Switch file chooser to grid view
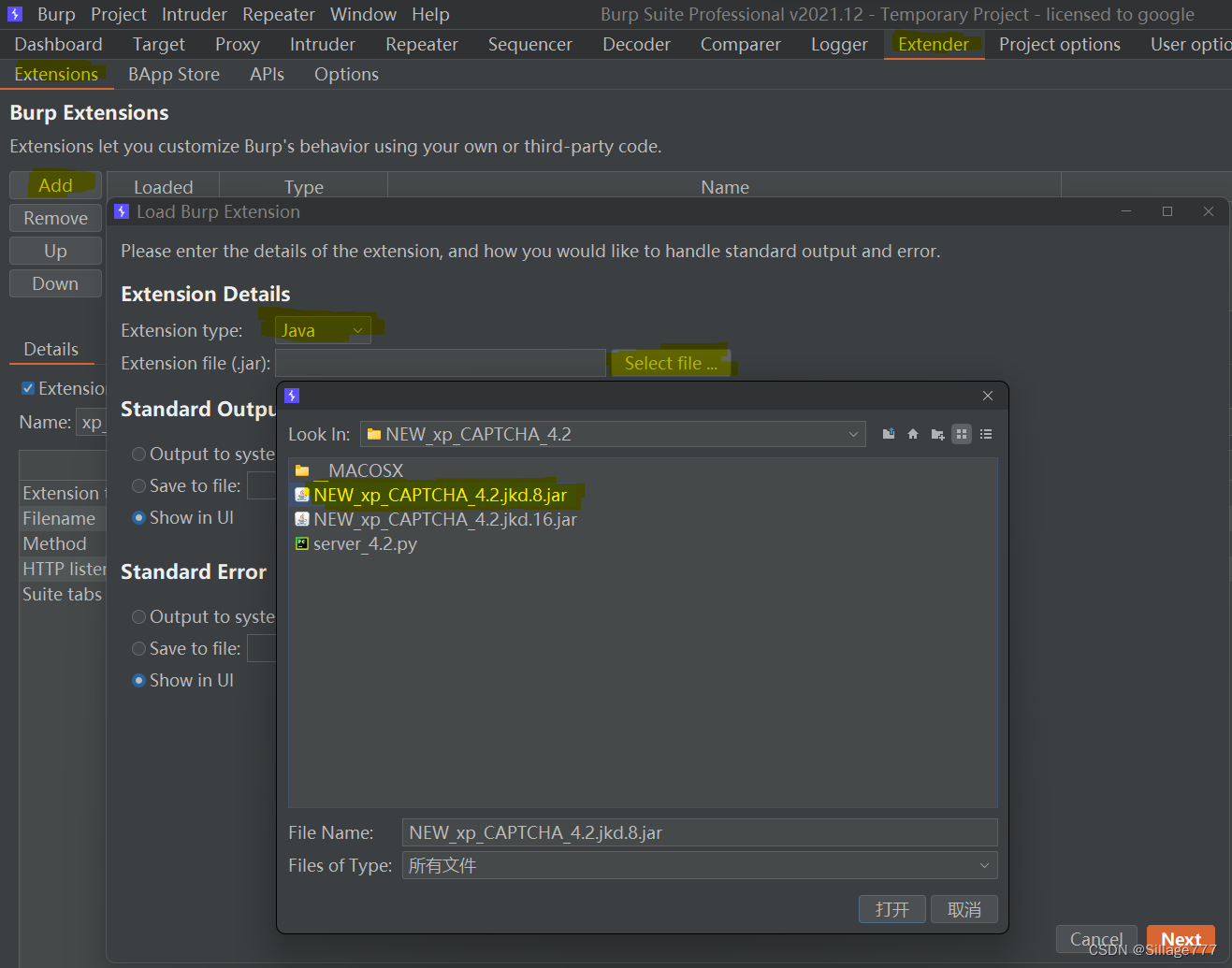The height and width of the screenshot is (968, 1232). [962, 434]
